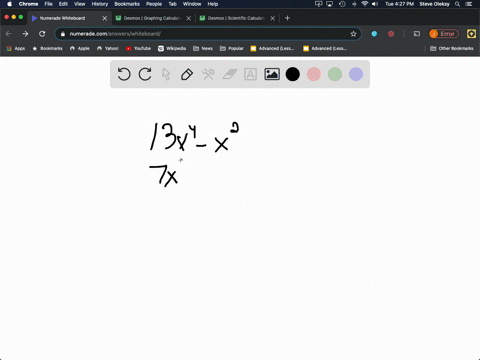Click the numerade.com address bar
Image resolution: width=480 pixels, height=360 pixels.
pos(208,34)
